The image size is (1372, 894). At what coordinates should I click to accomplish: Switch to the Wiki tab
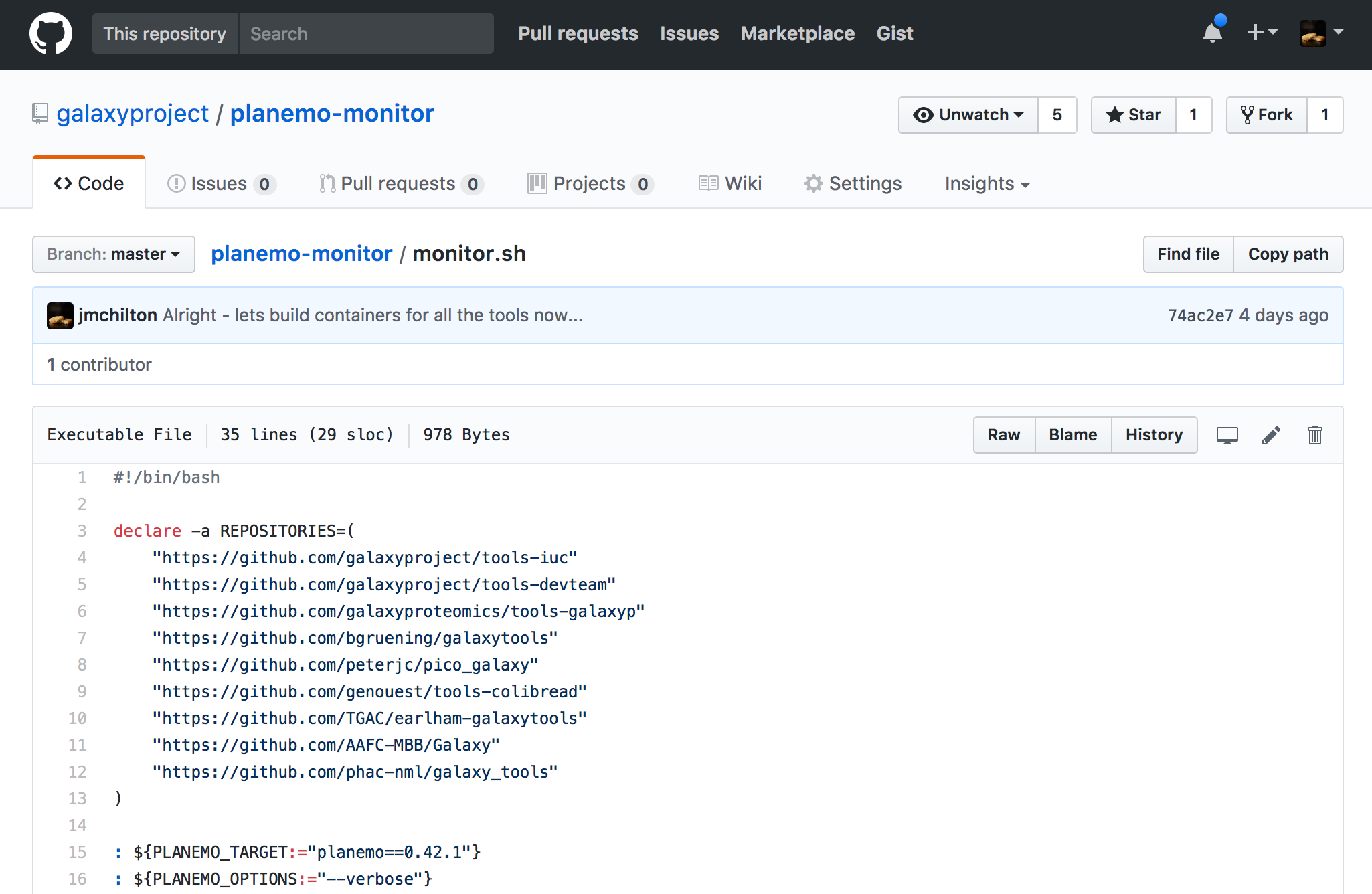pyautogui.click(x=730, y=183)
